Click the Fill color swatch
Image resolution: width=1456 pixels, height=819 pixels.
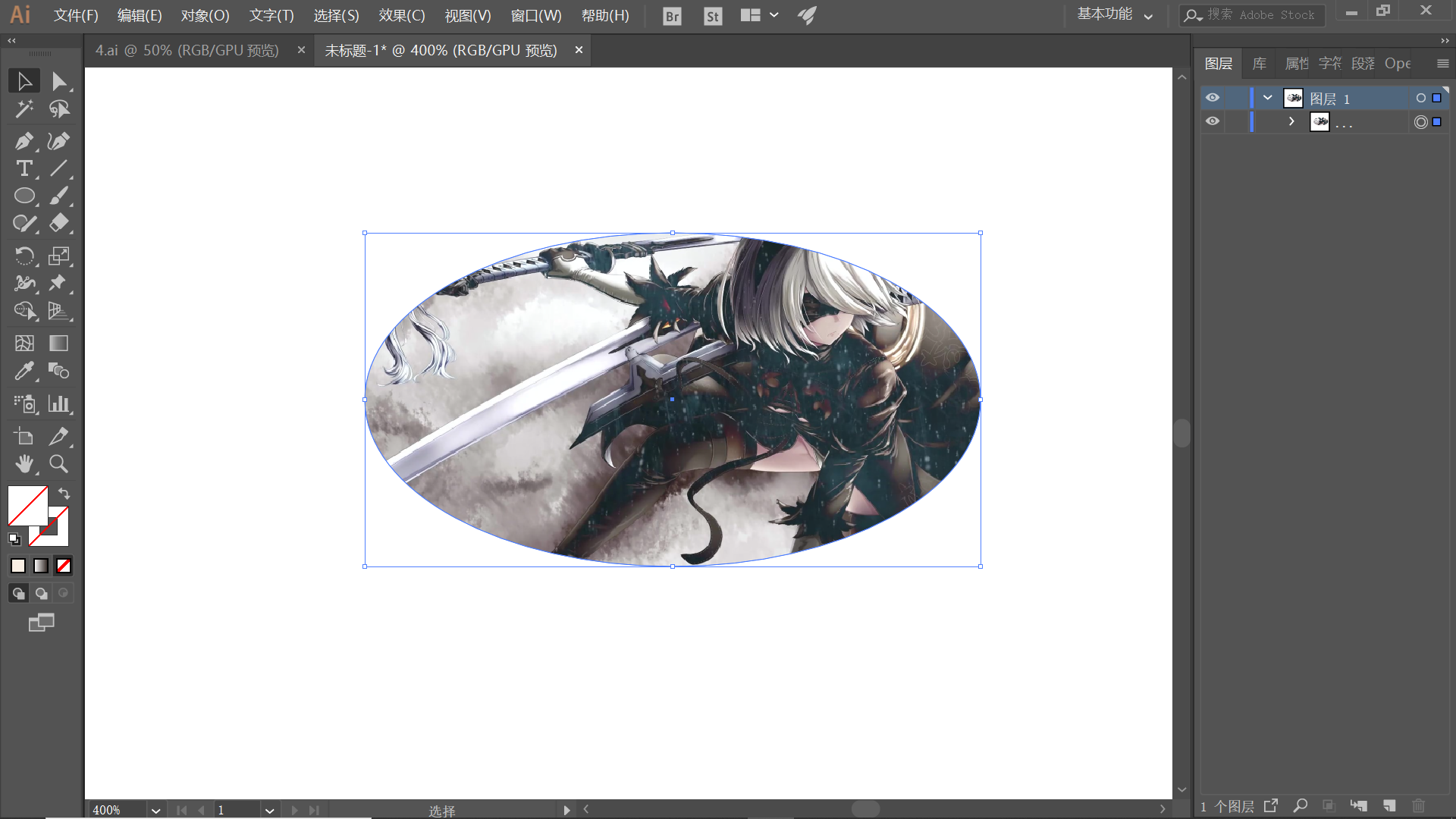[28, 506]
